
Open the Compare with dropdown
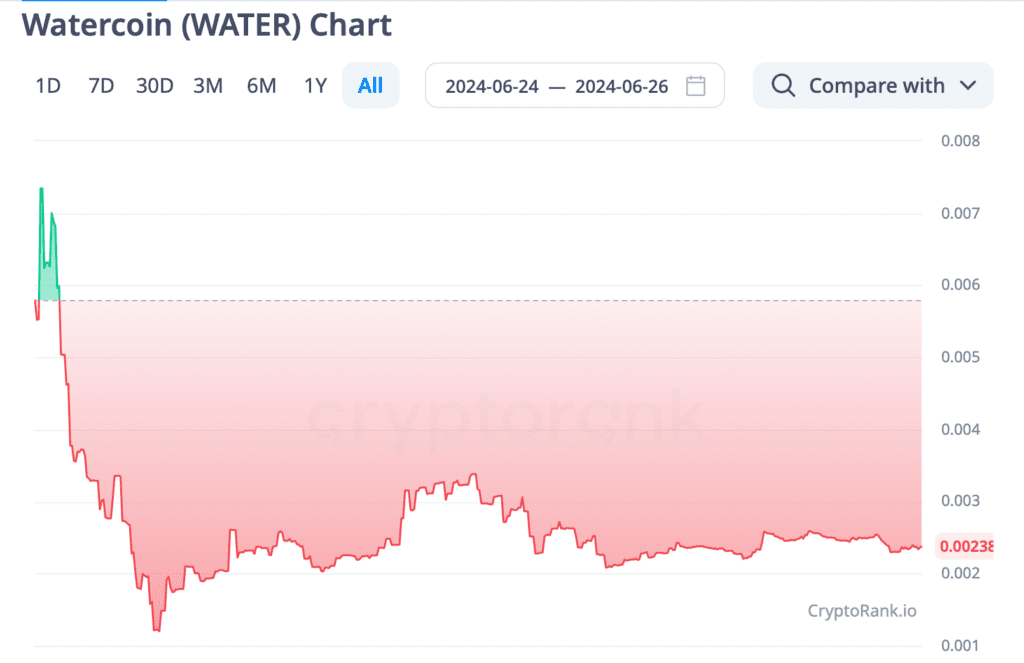click(x=876, y=86)
